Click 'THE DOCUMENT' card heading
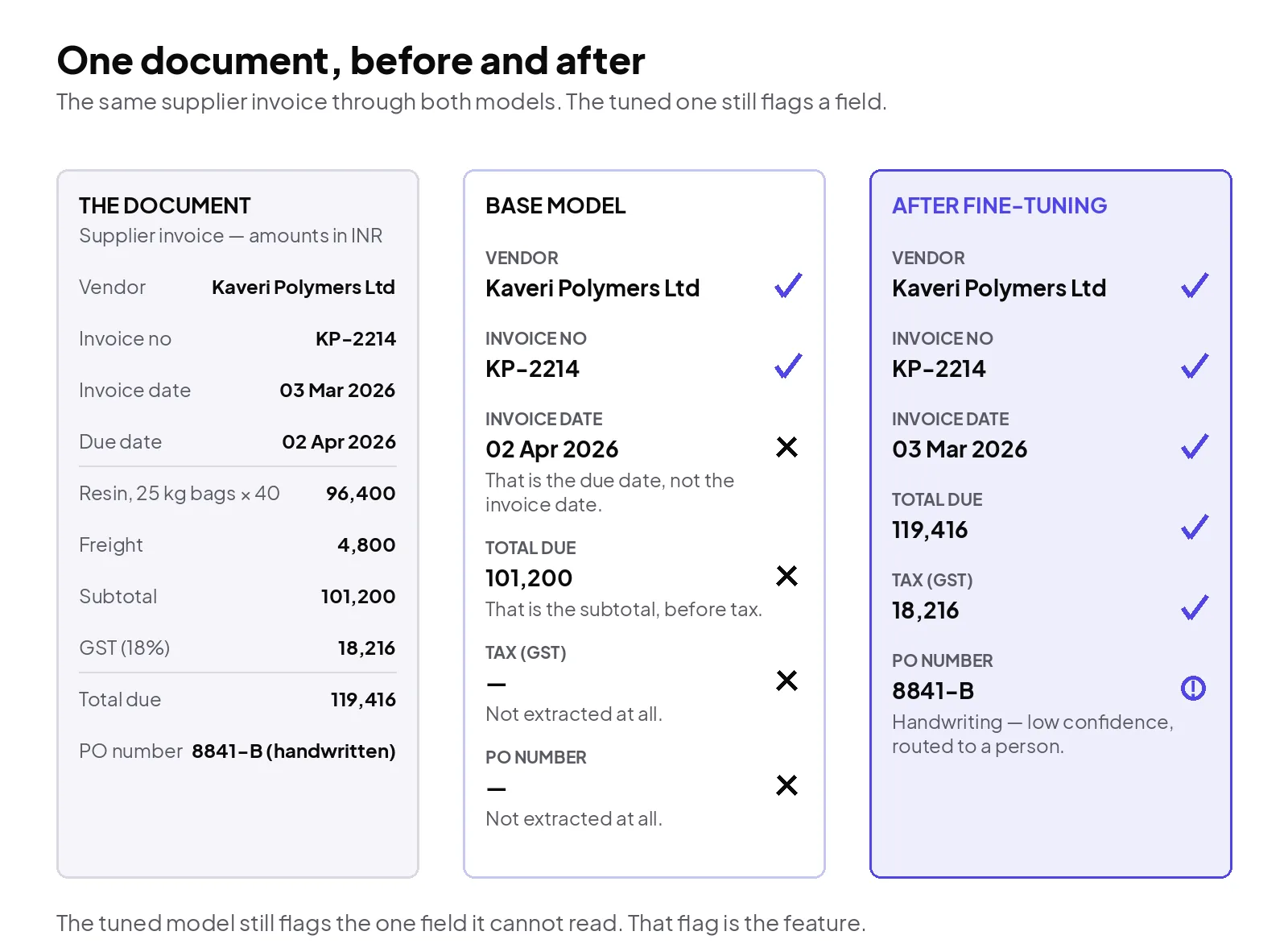 pos(165,206)
